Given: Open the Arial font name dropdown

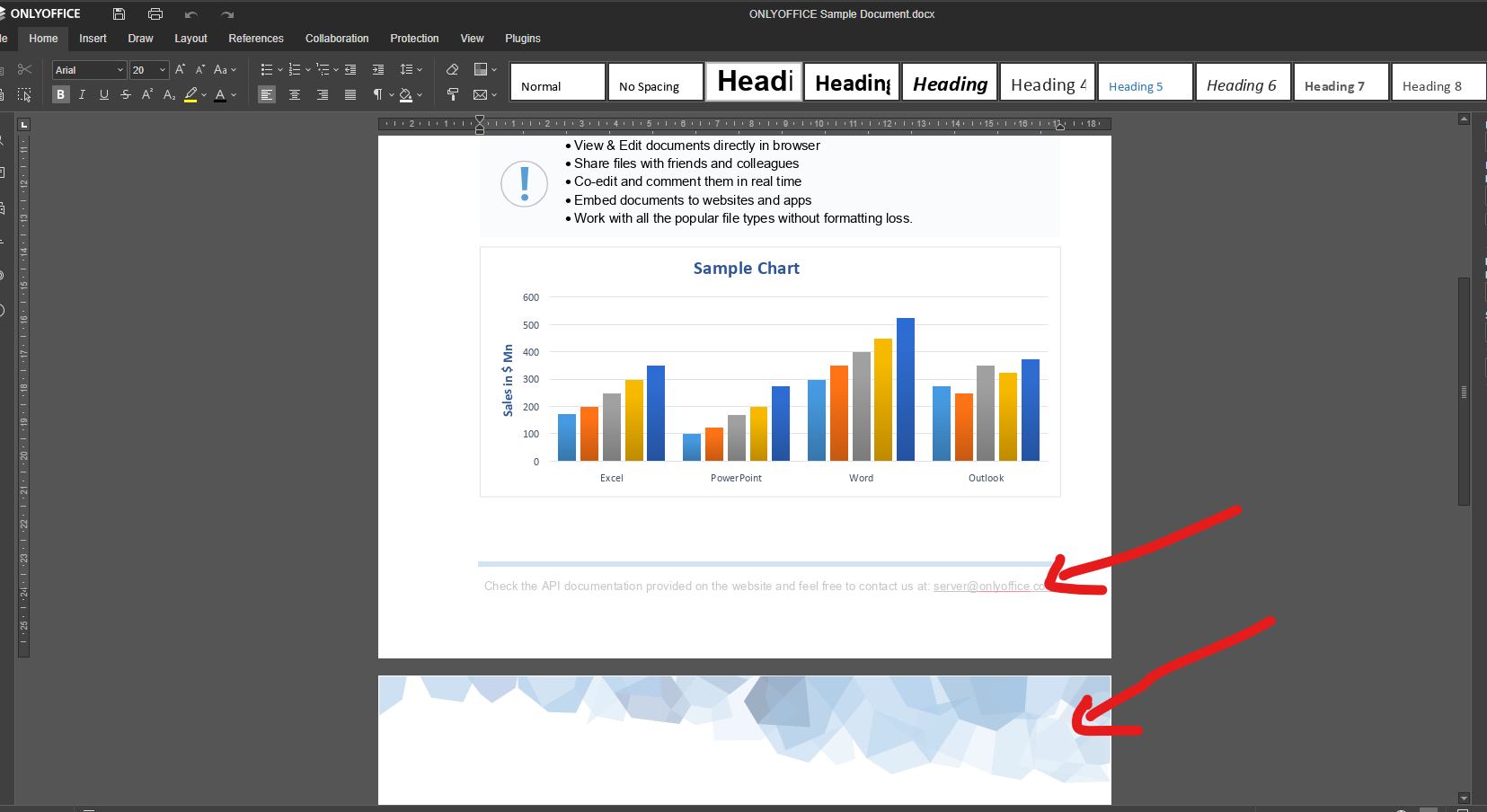Looking at the screenshot, I should 120,70.
